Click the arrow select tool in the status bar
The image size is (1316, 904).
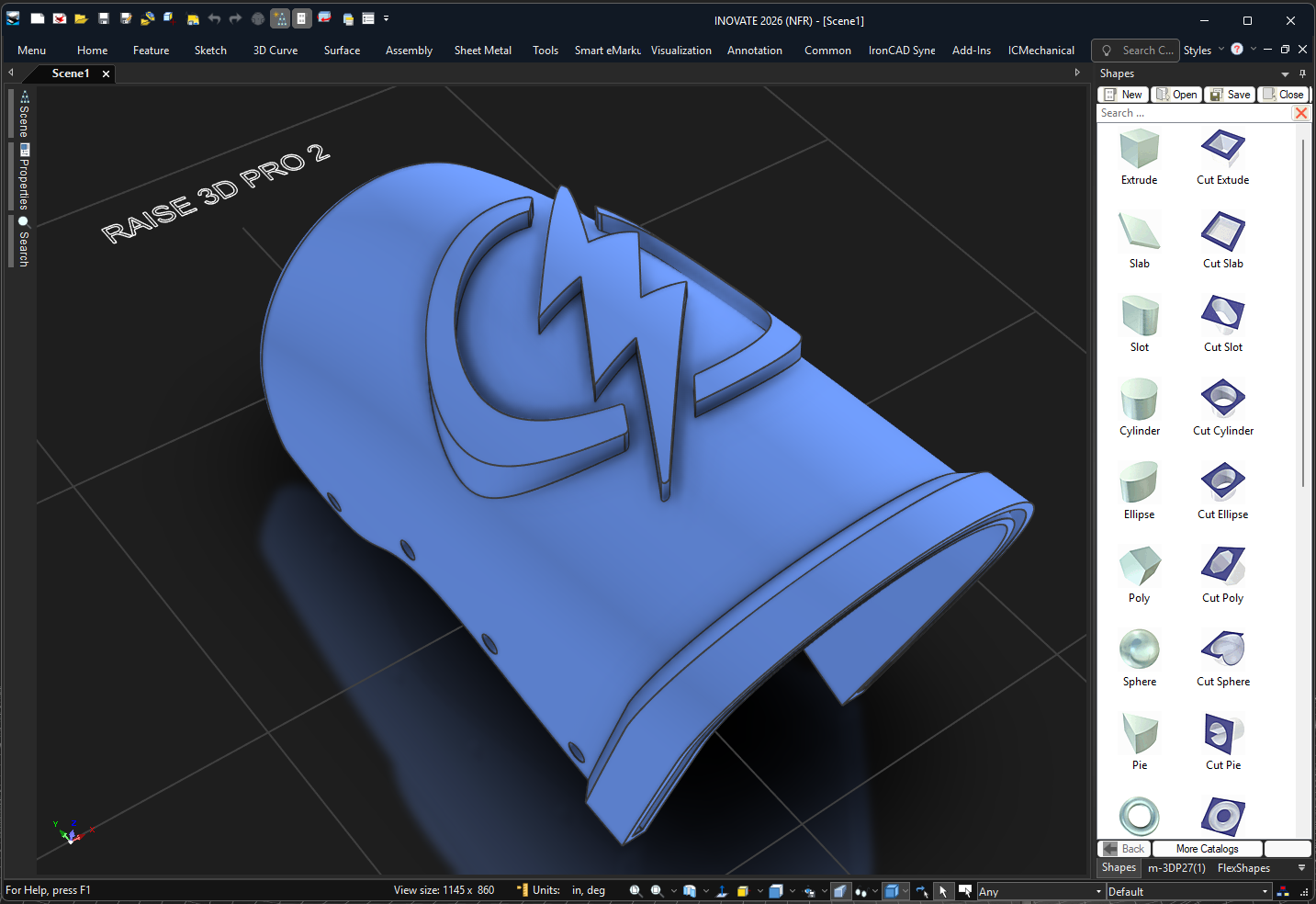tap(943, 891)
